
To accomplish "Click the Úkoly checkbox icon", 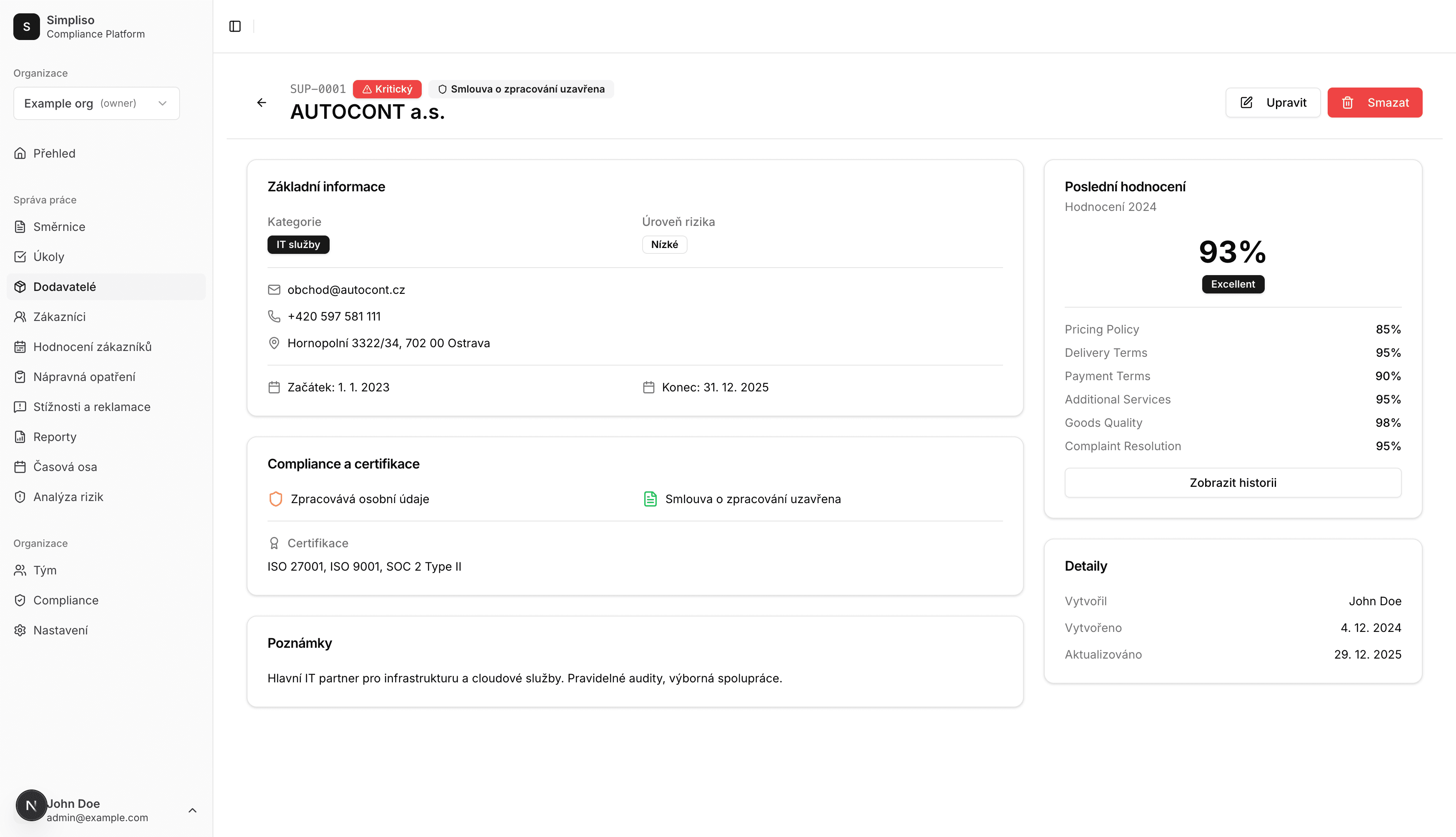I will [20, 256].
